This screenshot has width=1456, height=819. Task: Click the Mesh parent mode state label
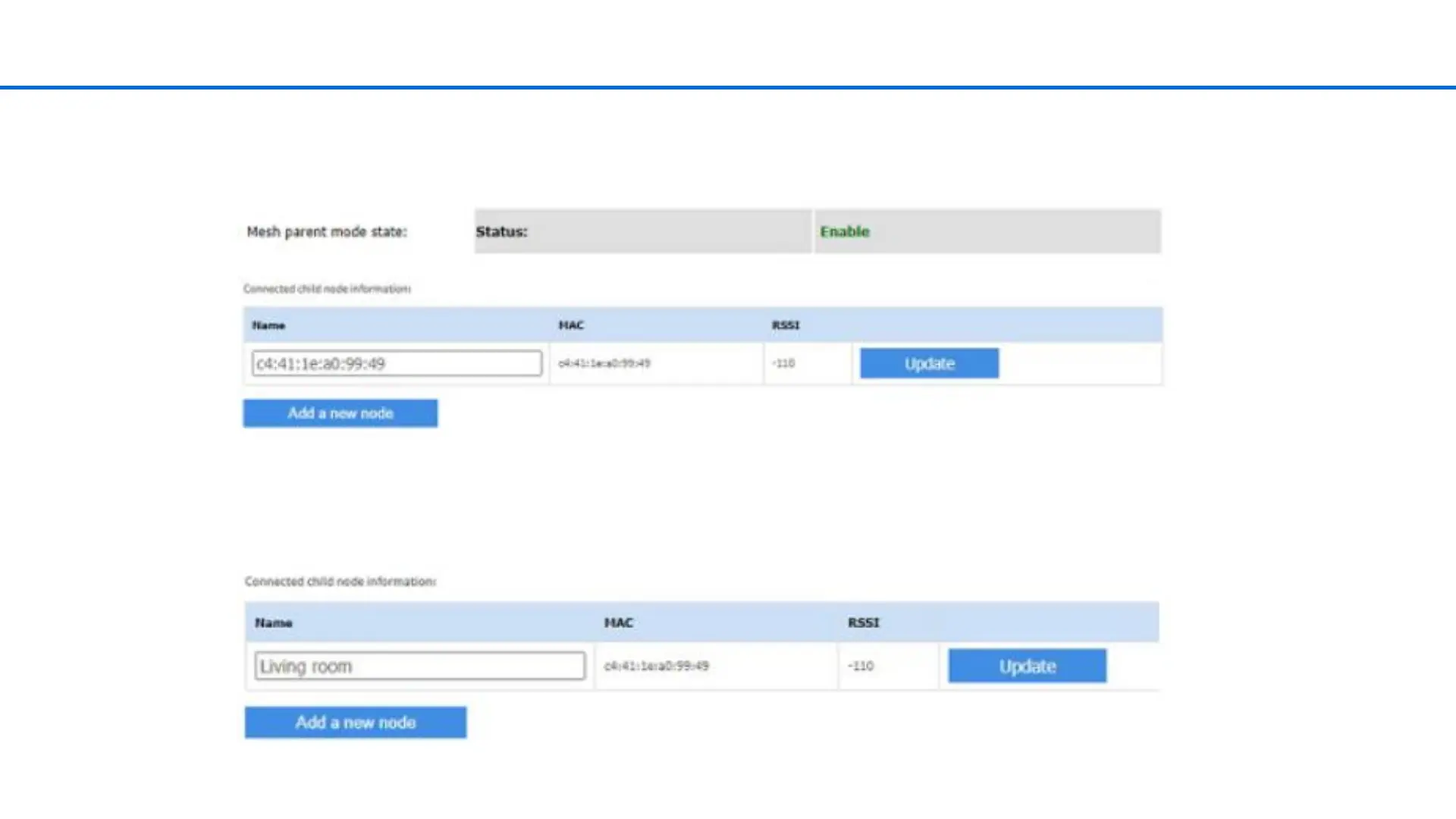tap(326, 231)
